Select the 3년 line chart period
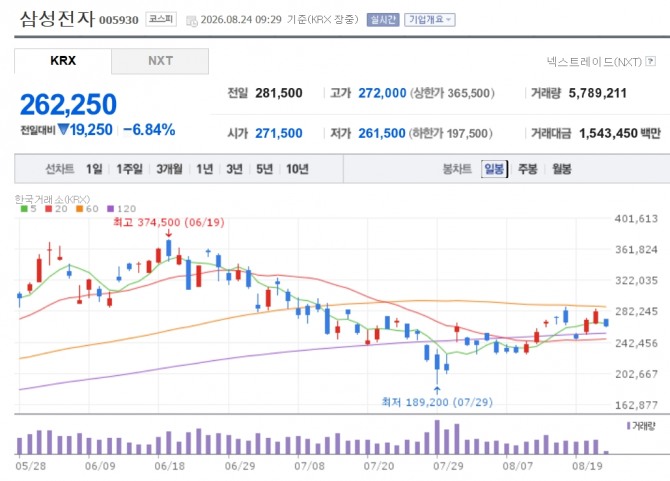Viewport: 670px width, 481px height. point(235,169)
